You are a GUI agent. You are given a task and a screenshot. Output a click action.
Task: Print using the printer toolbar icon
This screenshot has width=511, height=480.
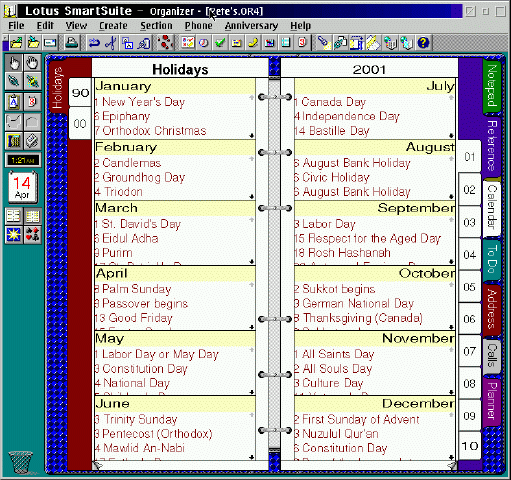pos(71,43)
